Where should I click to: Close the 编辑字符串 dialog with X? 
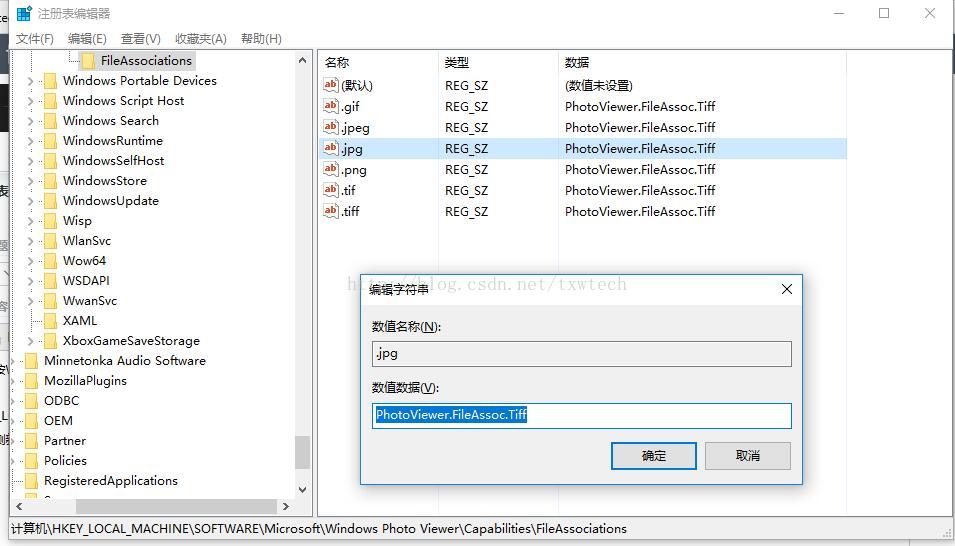point(787,289)
